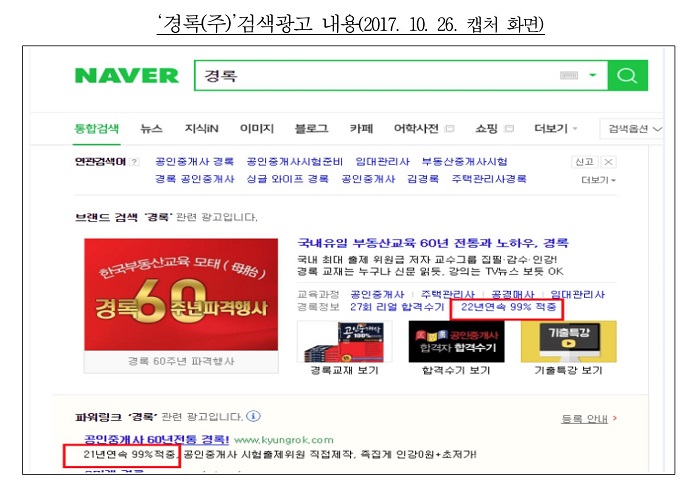
Task: Click the www.kyungrok.com URL
Action: pos(284,440)
